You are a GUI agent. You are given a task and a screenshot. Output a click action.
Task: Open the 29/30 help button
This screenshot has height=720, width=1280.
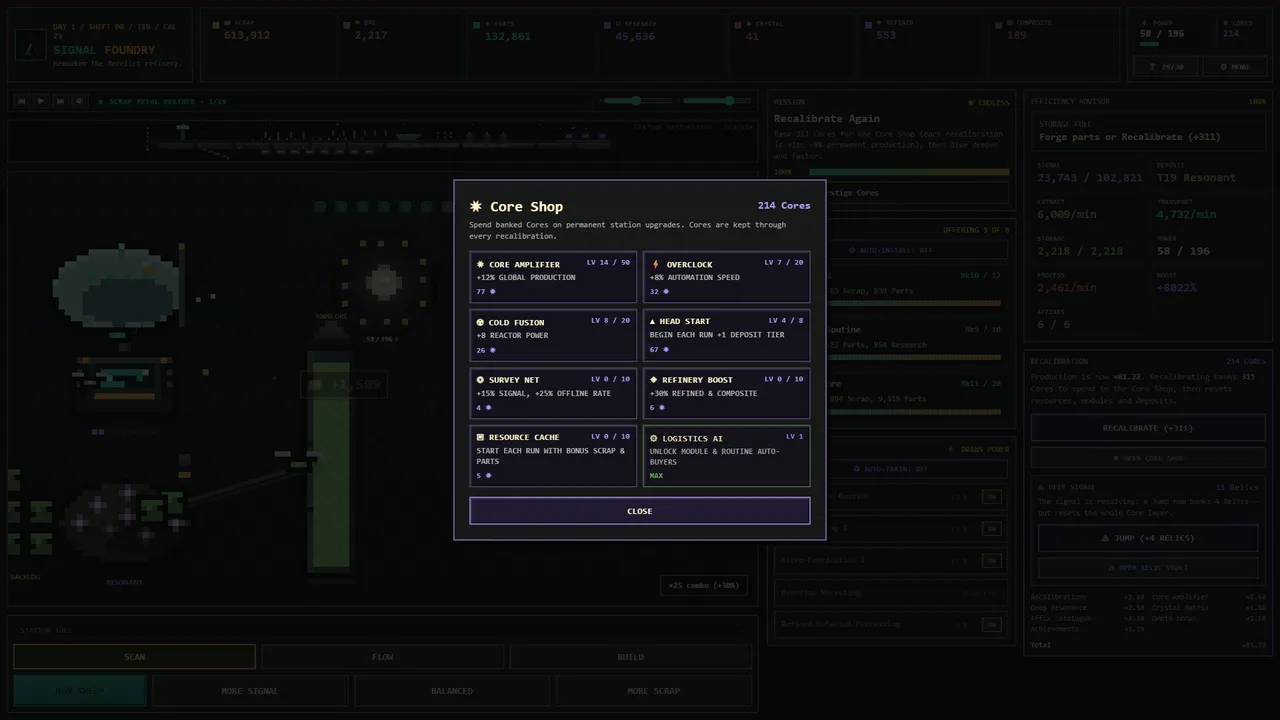pos(1166,67)
